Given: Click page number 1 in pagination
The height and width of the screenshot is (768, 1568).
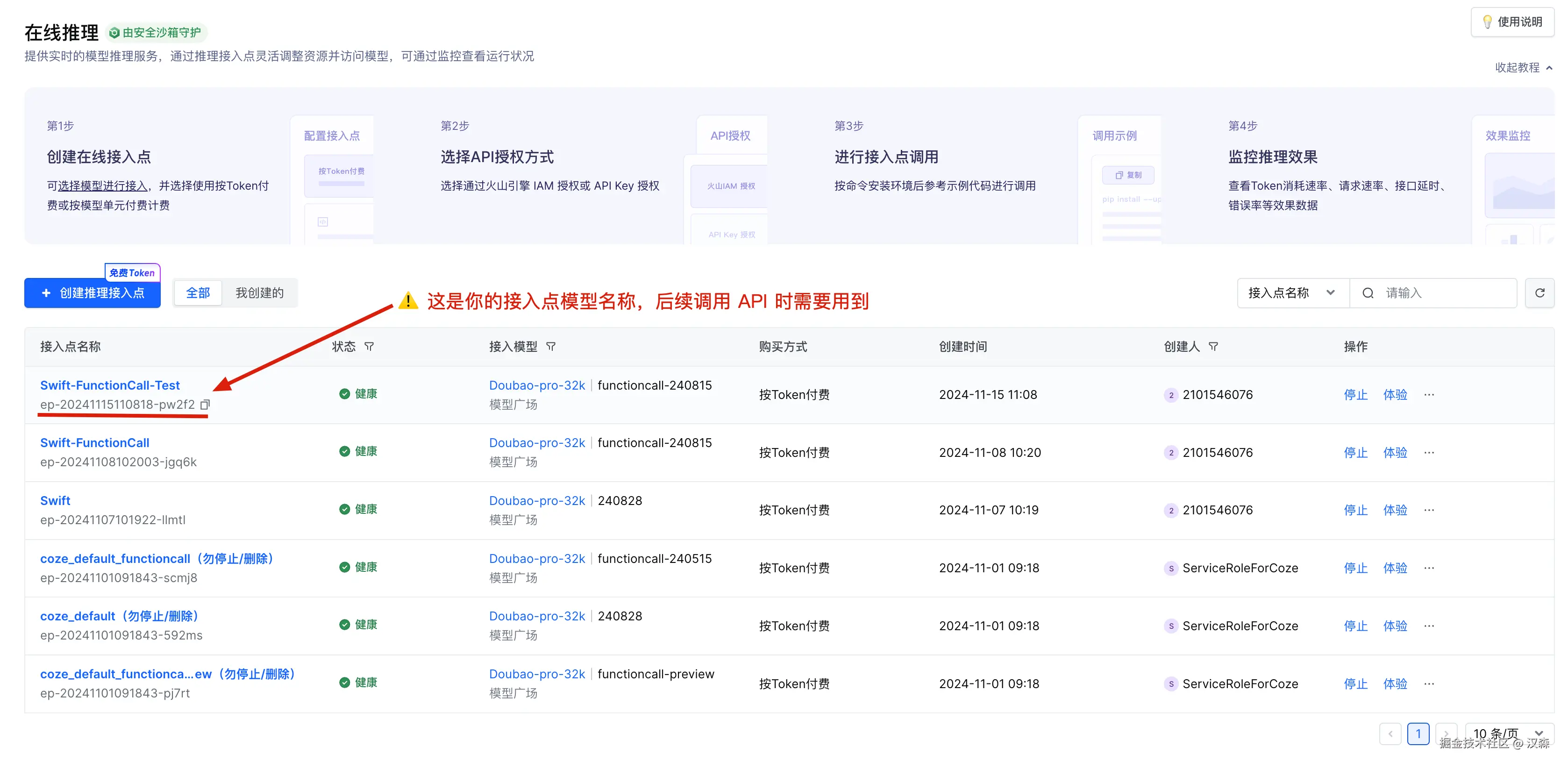Looking at the screenshot, I should coord(1418,733).
